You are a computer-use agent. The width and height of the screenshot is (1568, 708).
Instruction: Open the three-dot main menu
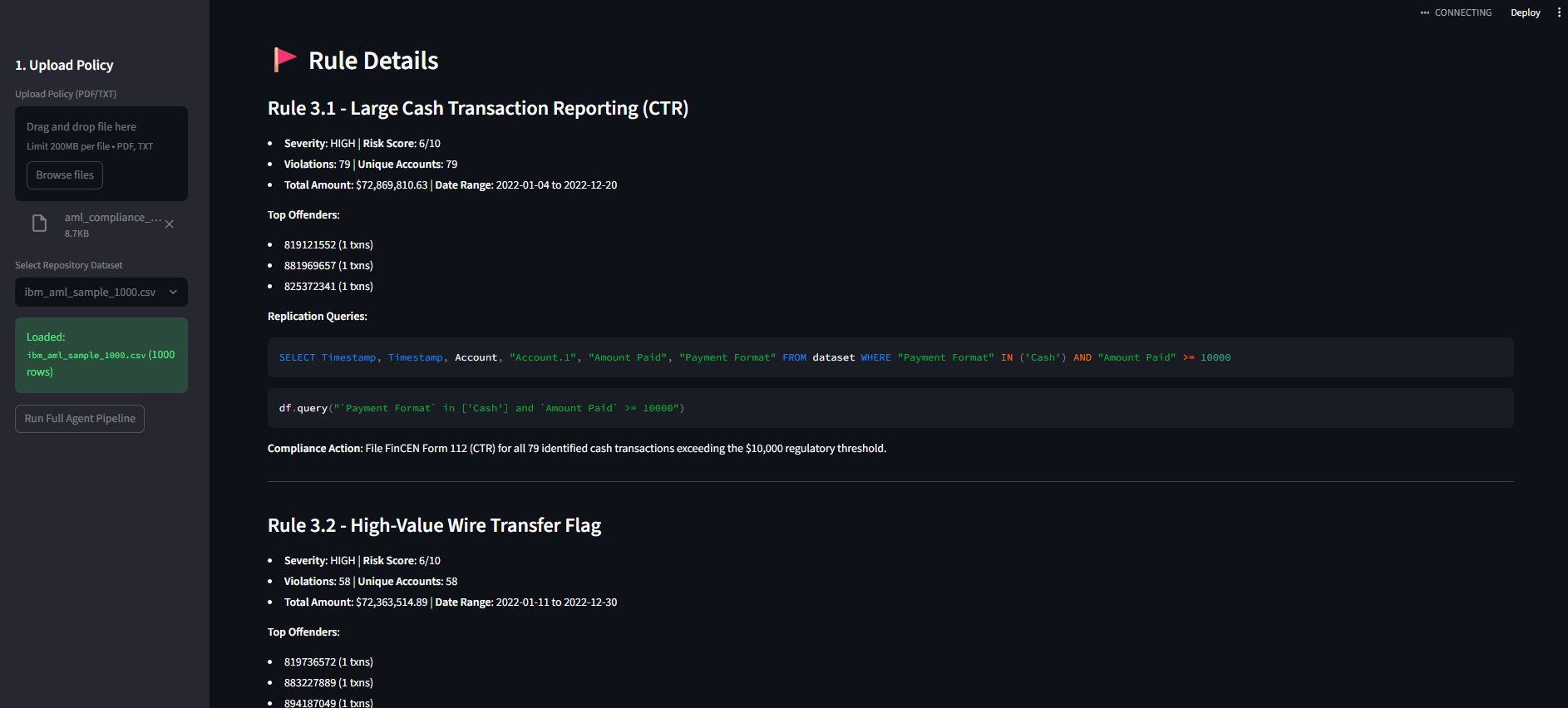tap(1559, 12)
